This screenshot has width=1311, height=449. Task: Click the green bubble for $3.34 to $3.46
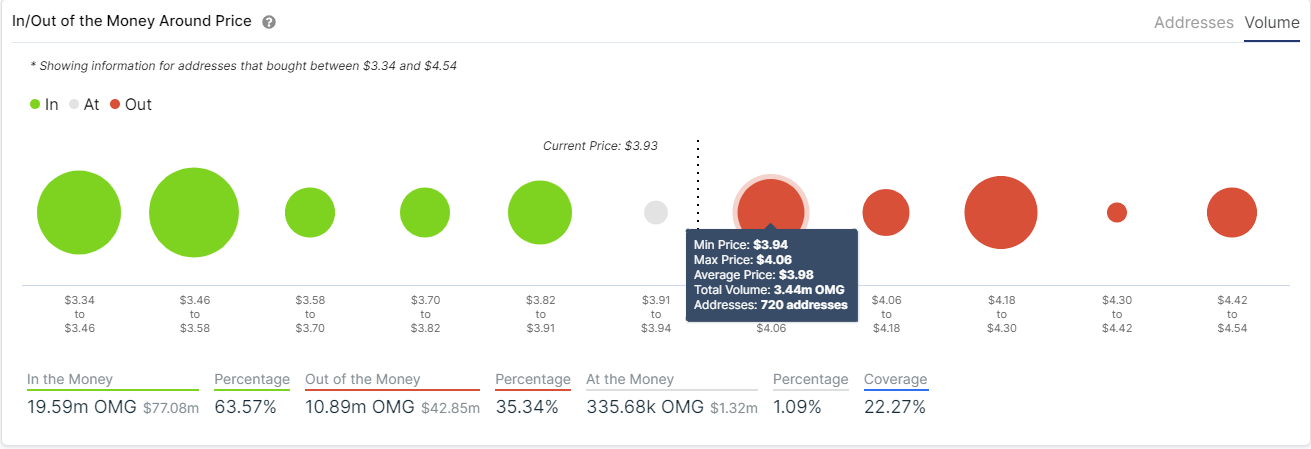pos(79,213)
